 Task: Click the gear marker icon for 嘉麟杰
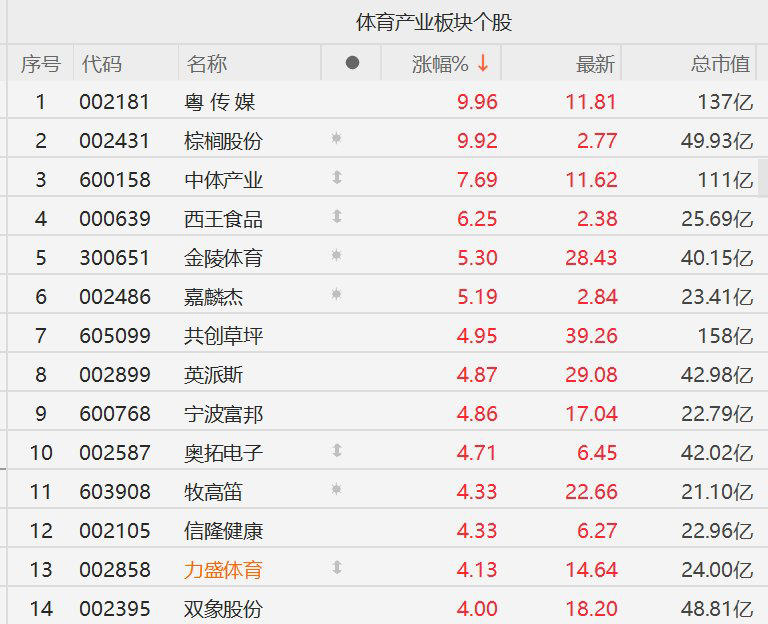click(x=336, y=294)
